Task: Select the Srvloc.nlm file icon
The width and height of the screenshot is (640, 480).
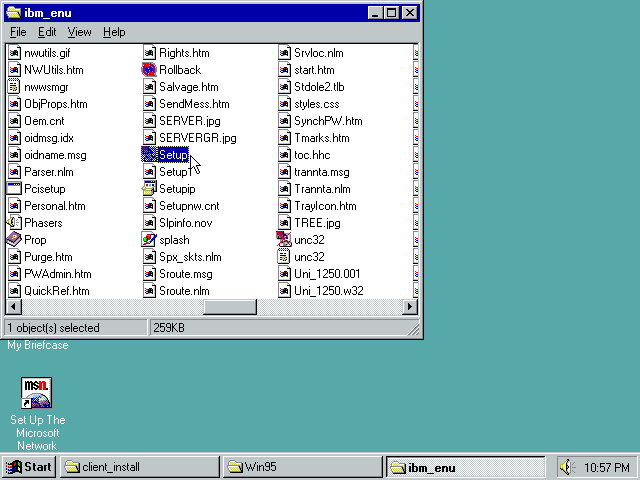Action: click(x=284, y=53)
